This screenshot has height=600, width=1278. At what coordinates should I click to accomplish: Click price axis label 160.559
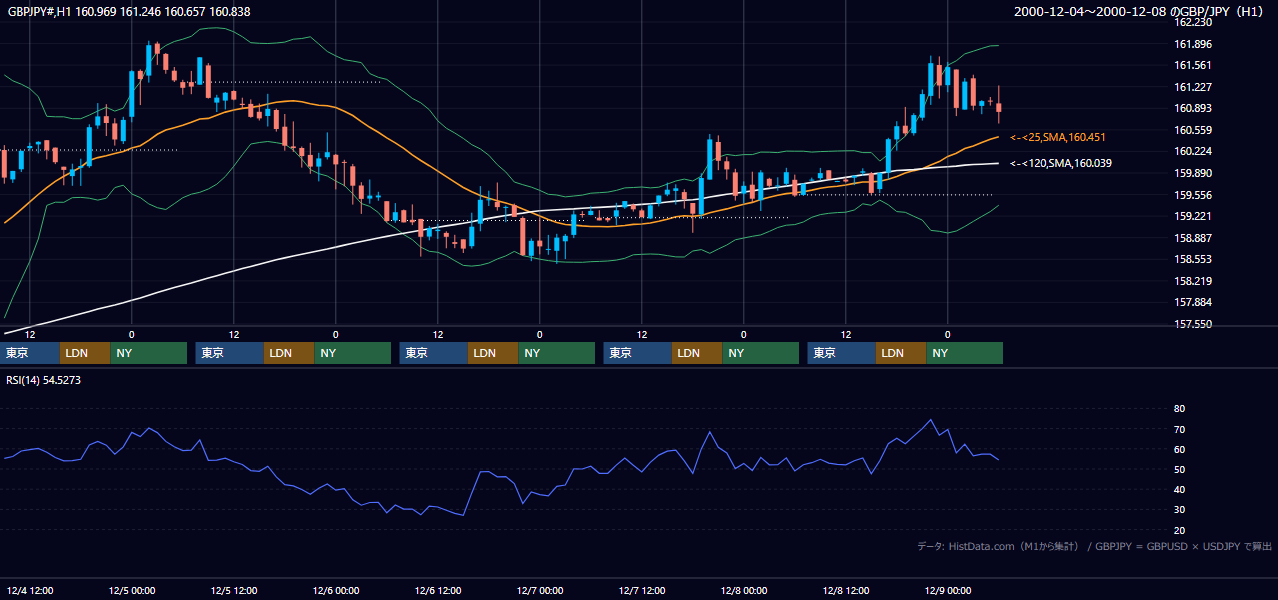(1193, 130)
